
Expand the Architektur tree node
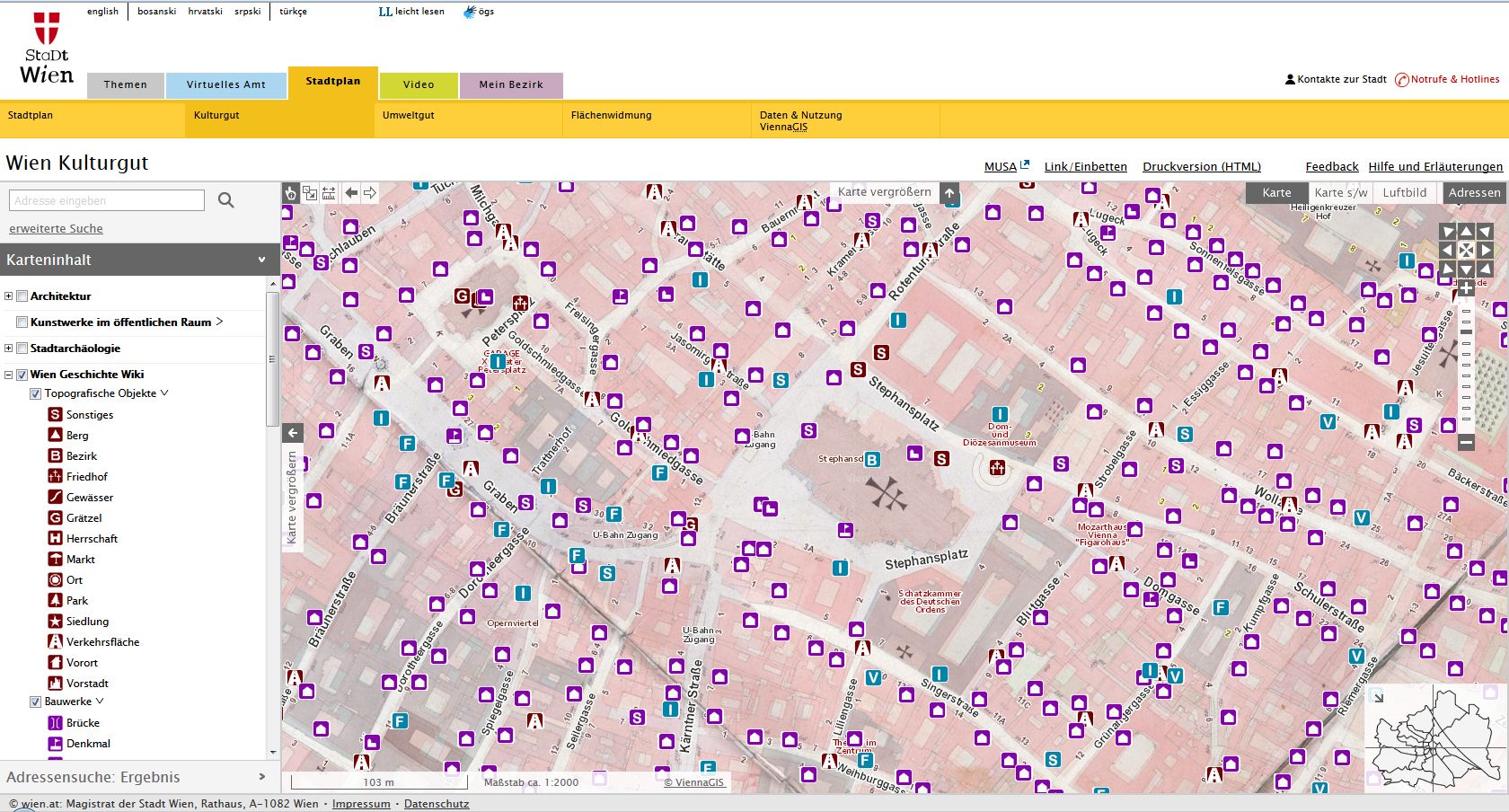(9, 296)
